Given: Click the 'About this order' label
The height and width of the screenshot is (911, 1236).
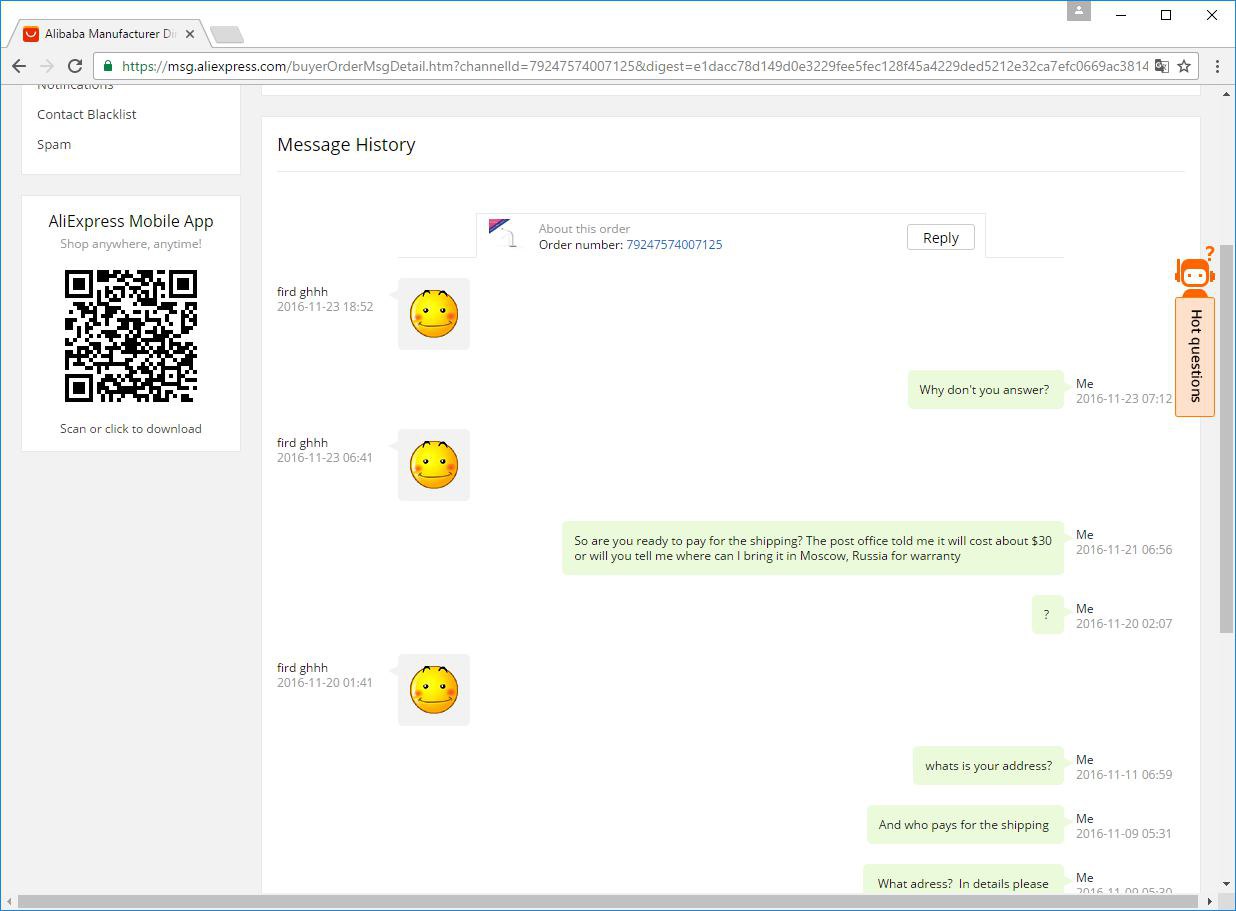Looking at the screenshot, I should pos(584,229).
